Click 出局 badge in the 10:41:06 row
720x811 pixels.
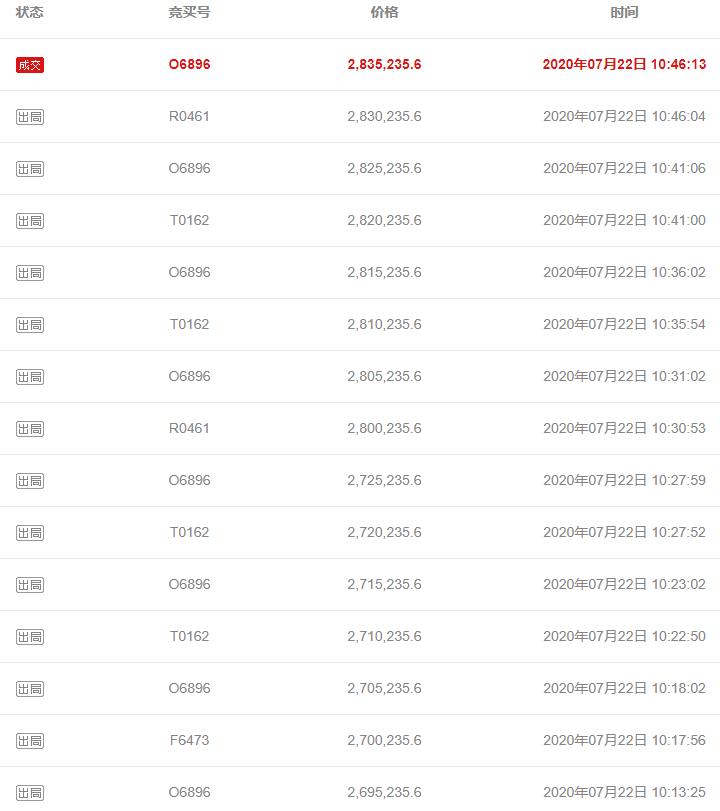(30, 169)
